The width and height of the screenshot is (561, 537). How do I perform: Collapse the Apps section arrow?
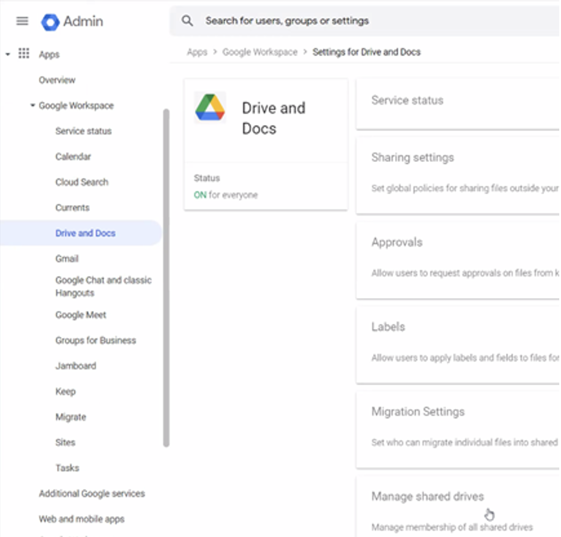(8, 54)
